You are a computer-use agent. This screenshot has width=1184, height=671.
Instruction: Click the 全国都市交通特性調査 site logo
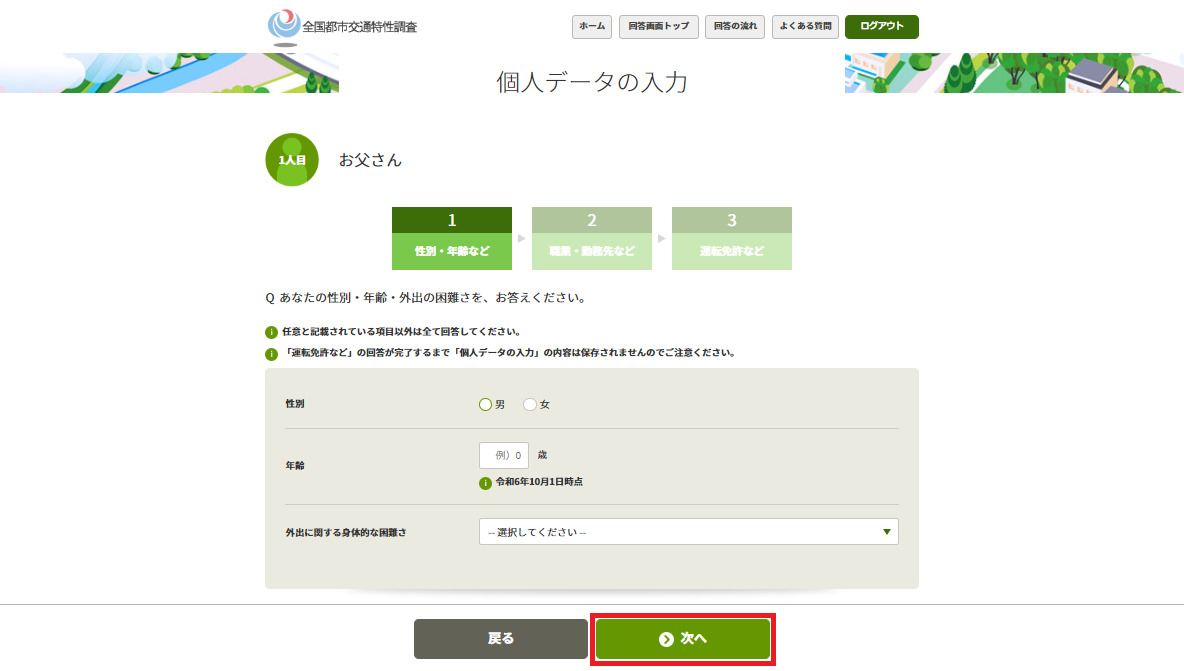point(342,26)
